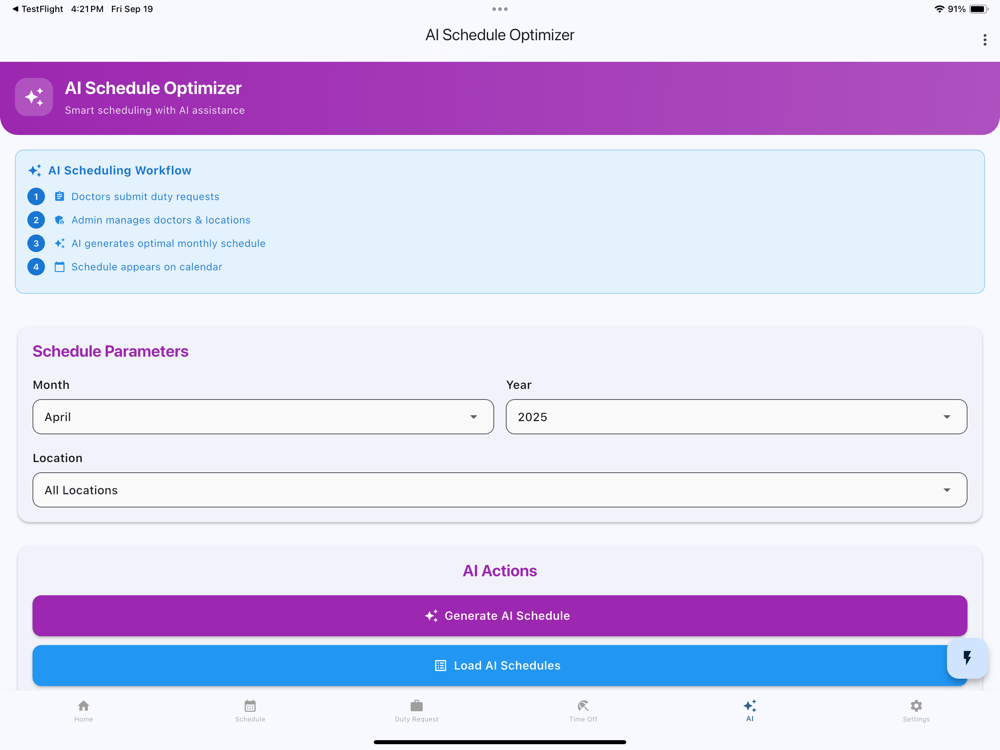Select the AI tab in bottom bar
The height and width of the screenshot is (750, 1000).
tap(750, 710)
